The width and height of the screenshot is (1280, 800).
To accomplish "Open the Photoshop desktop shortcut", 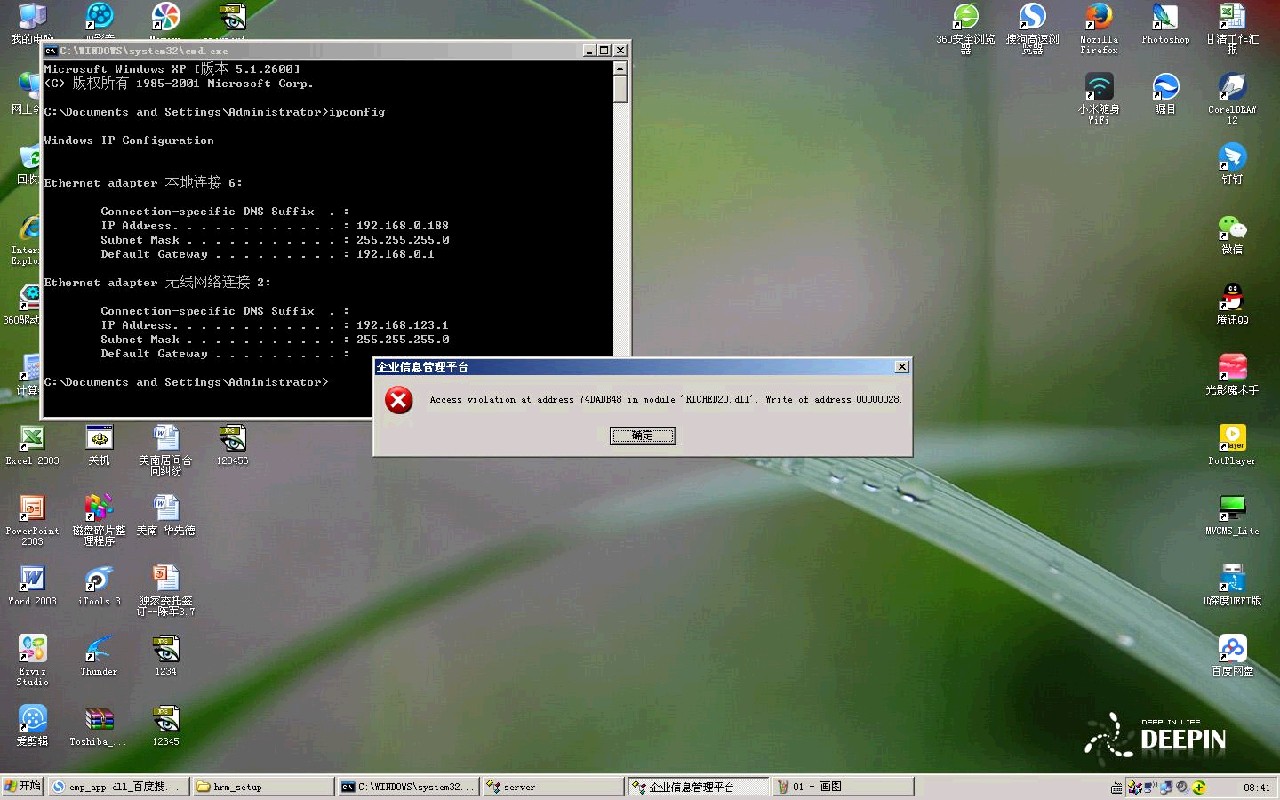I will point(1165,20).
